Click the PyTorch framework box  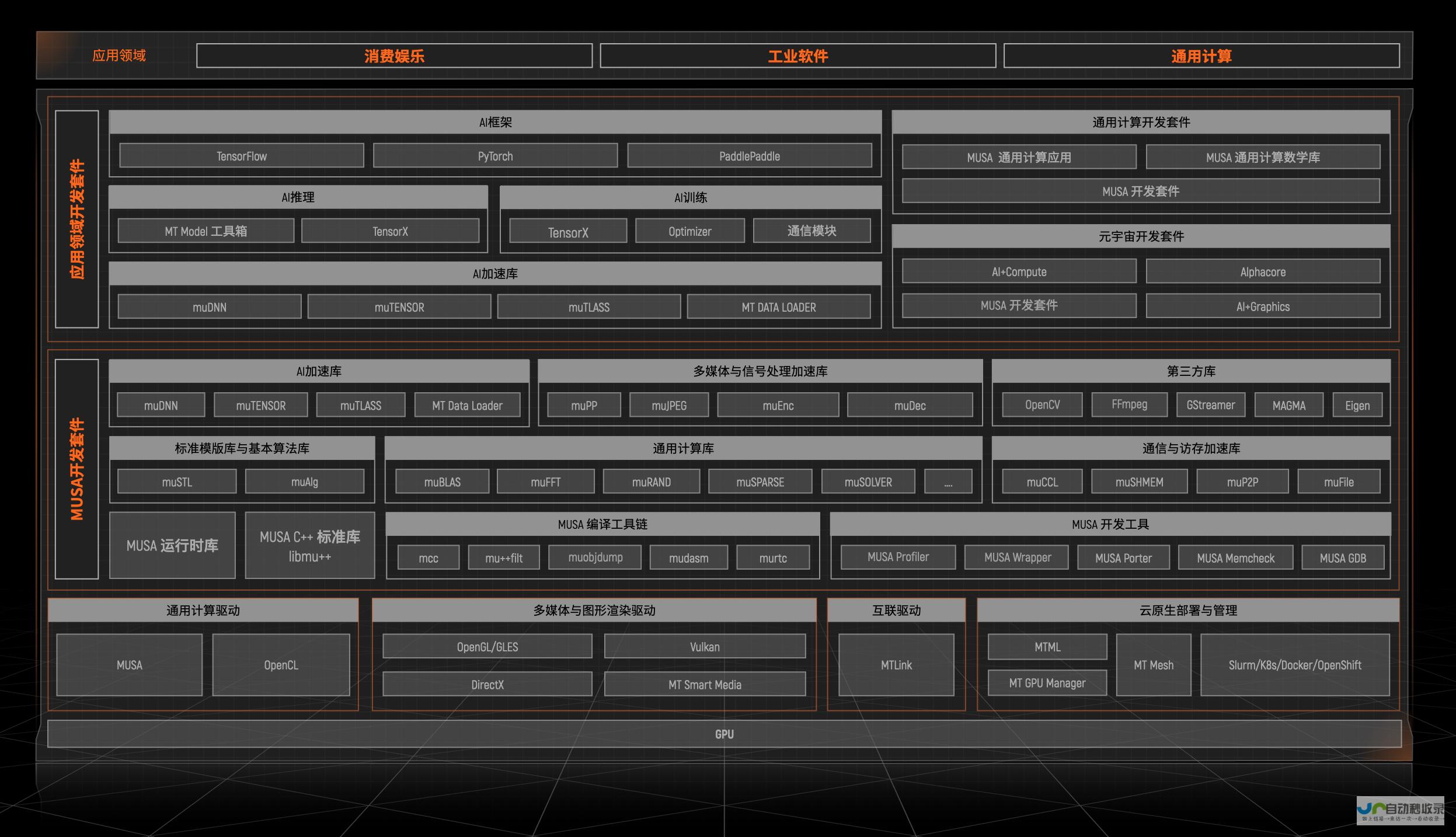click(x=495, y=156)
